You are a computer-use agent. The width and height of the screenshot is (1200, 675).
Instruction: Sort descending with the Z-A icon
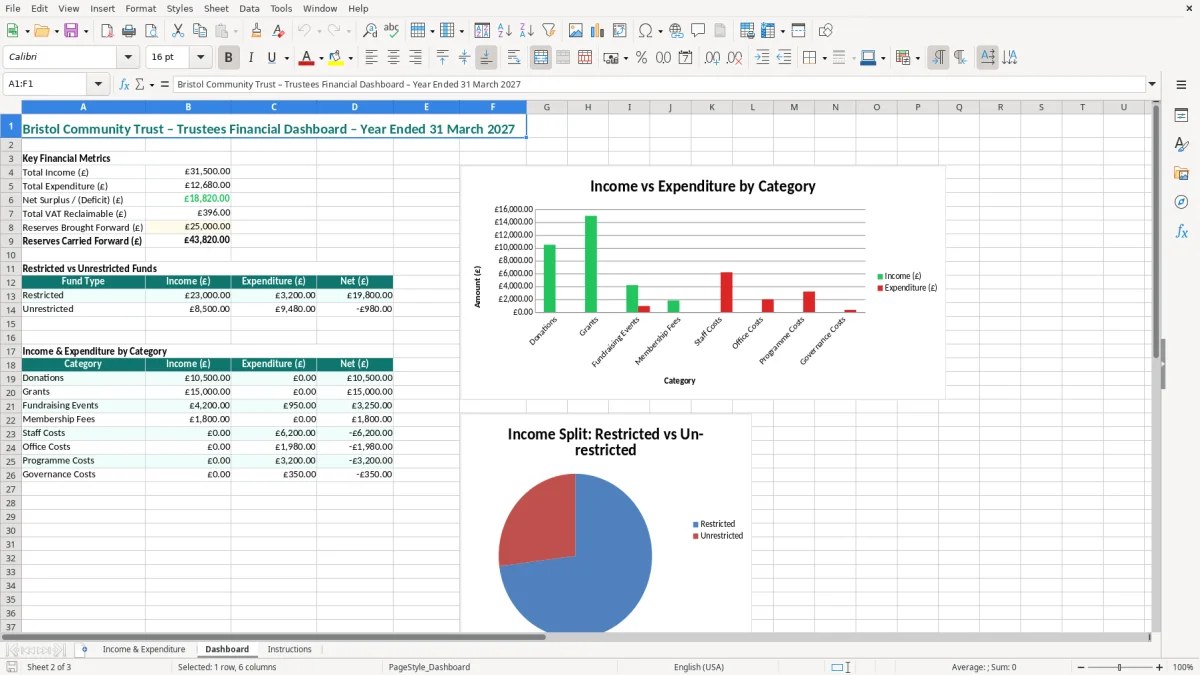[526, 31]
